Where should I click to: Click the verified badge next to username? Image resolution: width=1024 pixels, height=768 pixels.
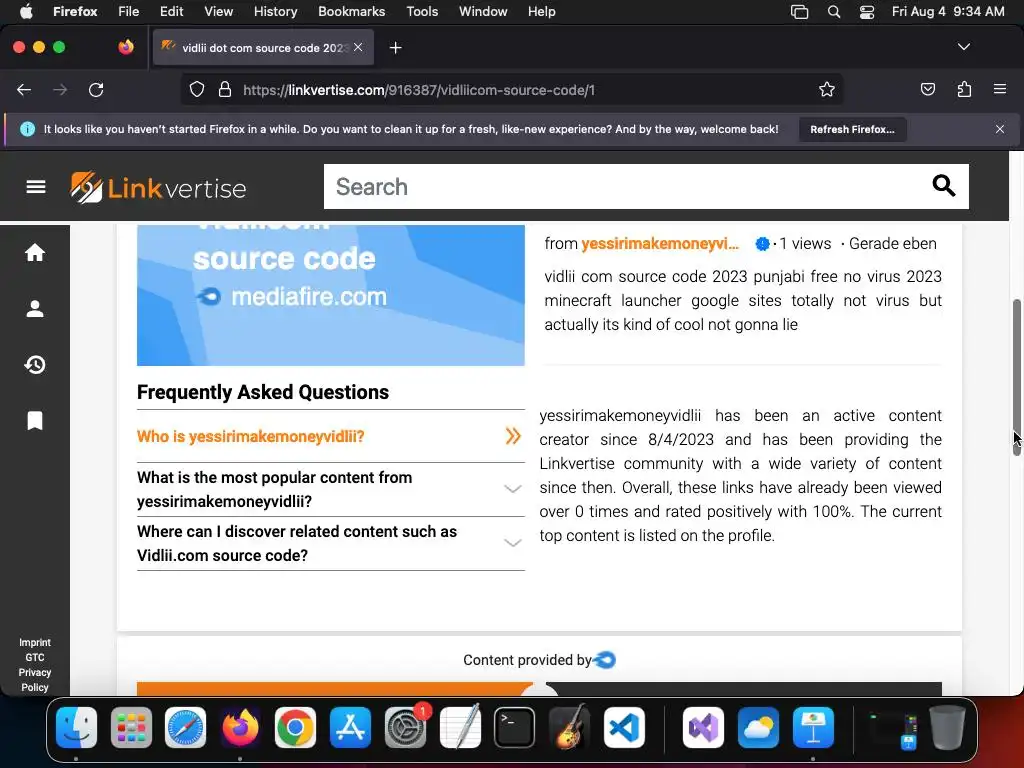pos(762,244)
